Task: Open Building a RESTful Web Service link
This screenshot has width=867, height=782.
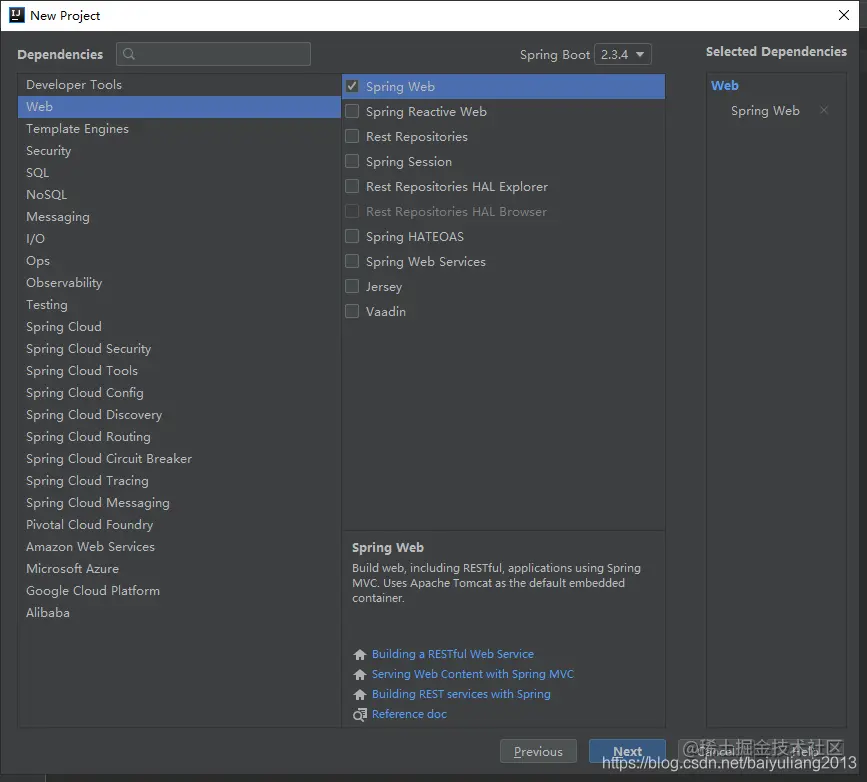Action: [453, 654]
